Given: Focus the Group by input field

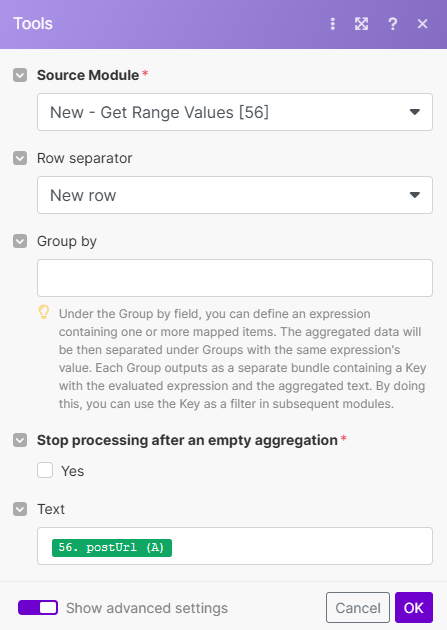Looking at the screenshot, I should [x=235, y=278].
